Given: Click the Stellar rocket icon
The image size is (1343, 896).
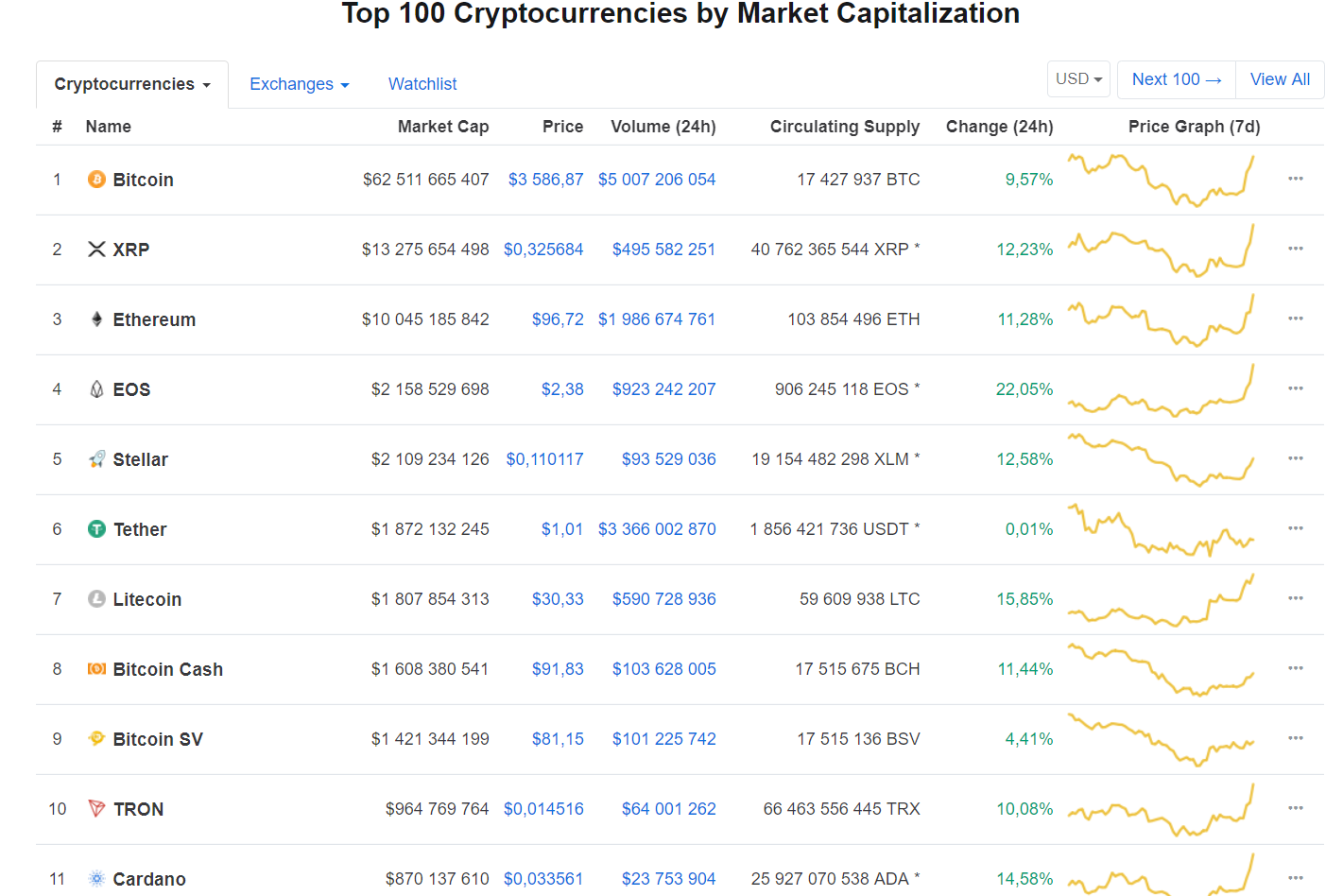Looking at the screenshot, I should click(x=96, y=459).
